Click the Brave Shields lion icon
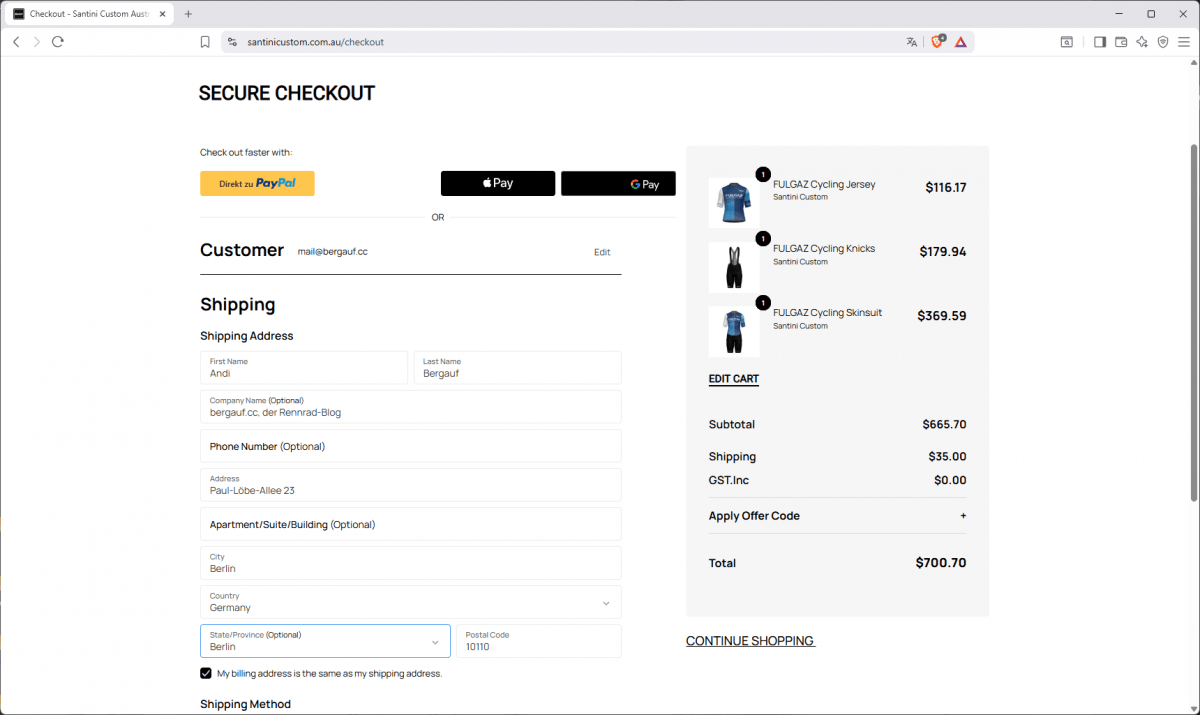 (938, 42)
